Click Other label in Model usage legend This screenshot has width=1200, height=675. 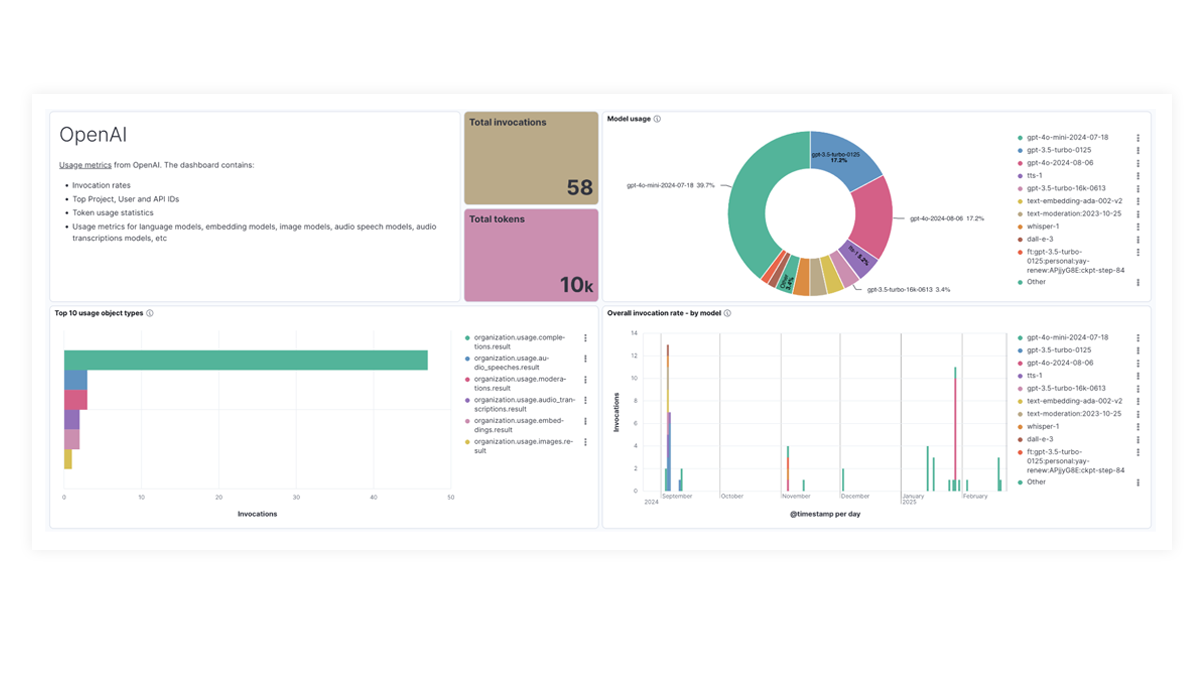(x=1036, y=282)
